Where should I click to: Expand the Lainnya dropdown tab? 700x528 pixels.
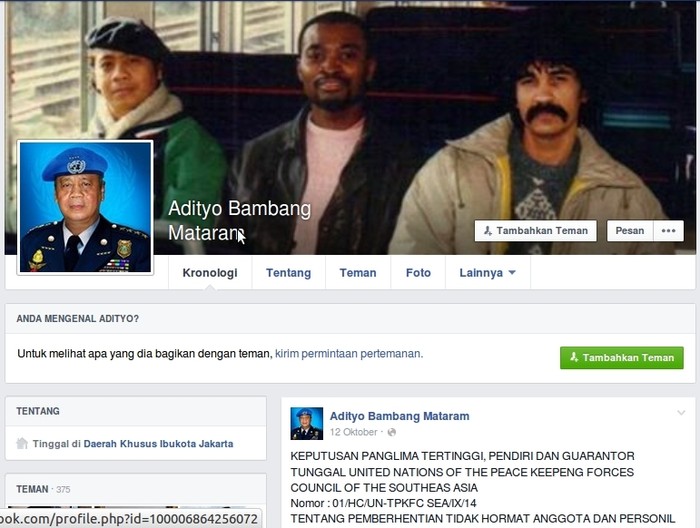point(488,273)
